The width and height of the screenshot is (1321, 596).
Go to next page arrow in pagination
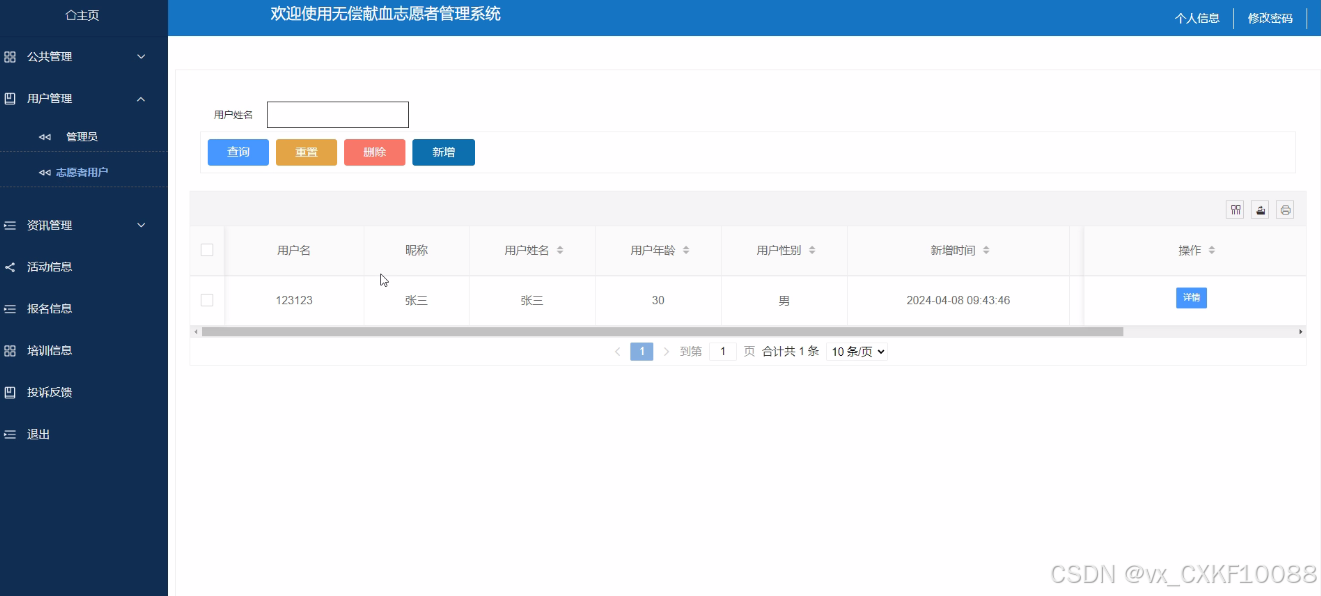(667, 352)
